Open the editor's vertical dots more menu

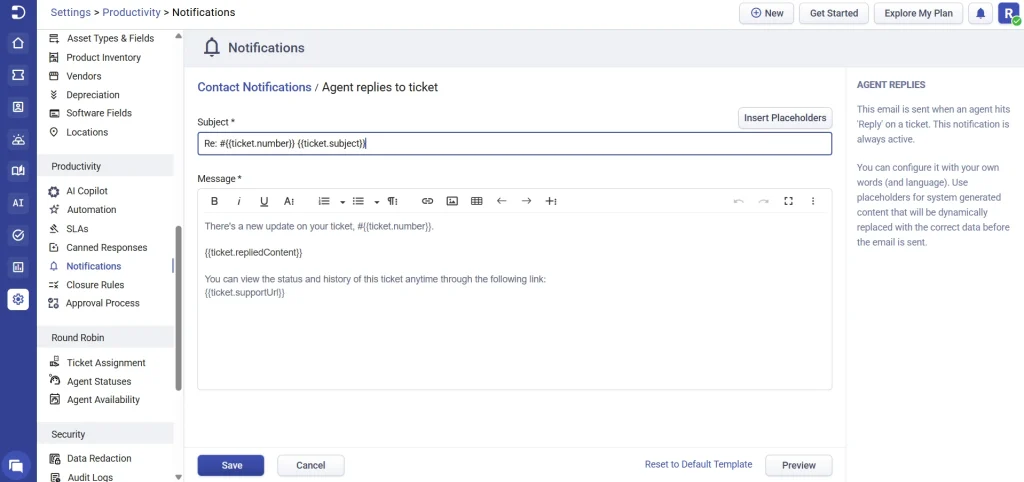(x=813, y=201)
